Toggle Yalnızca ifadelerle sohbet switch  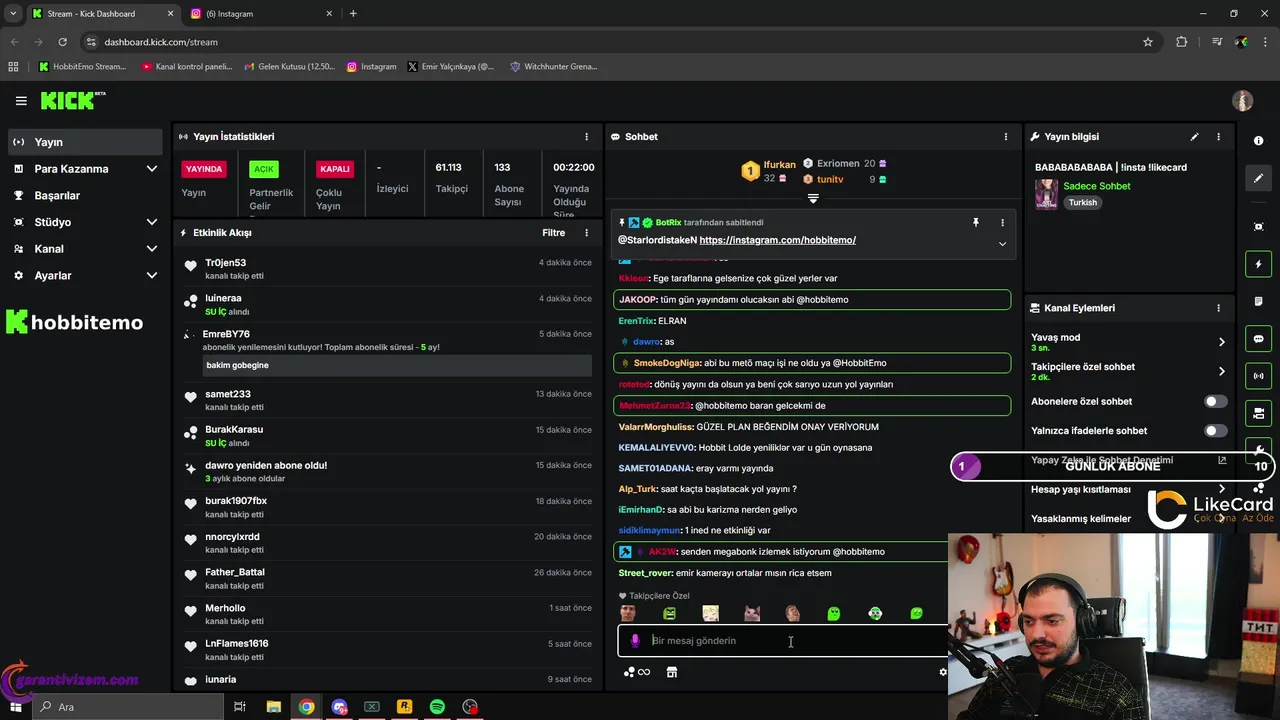(1215, 431)
